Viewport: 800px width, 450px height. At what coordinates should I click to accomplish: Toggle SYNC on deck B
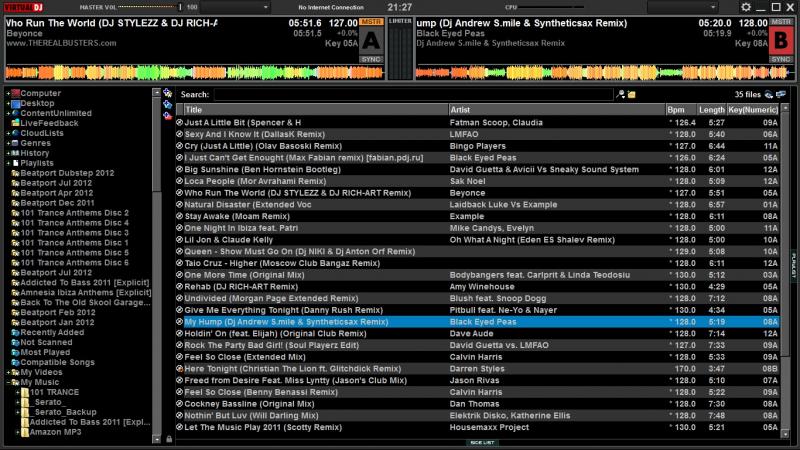click(x=781, y=59)
